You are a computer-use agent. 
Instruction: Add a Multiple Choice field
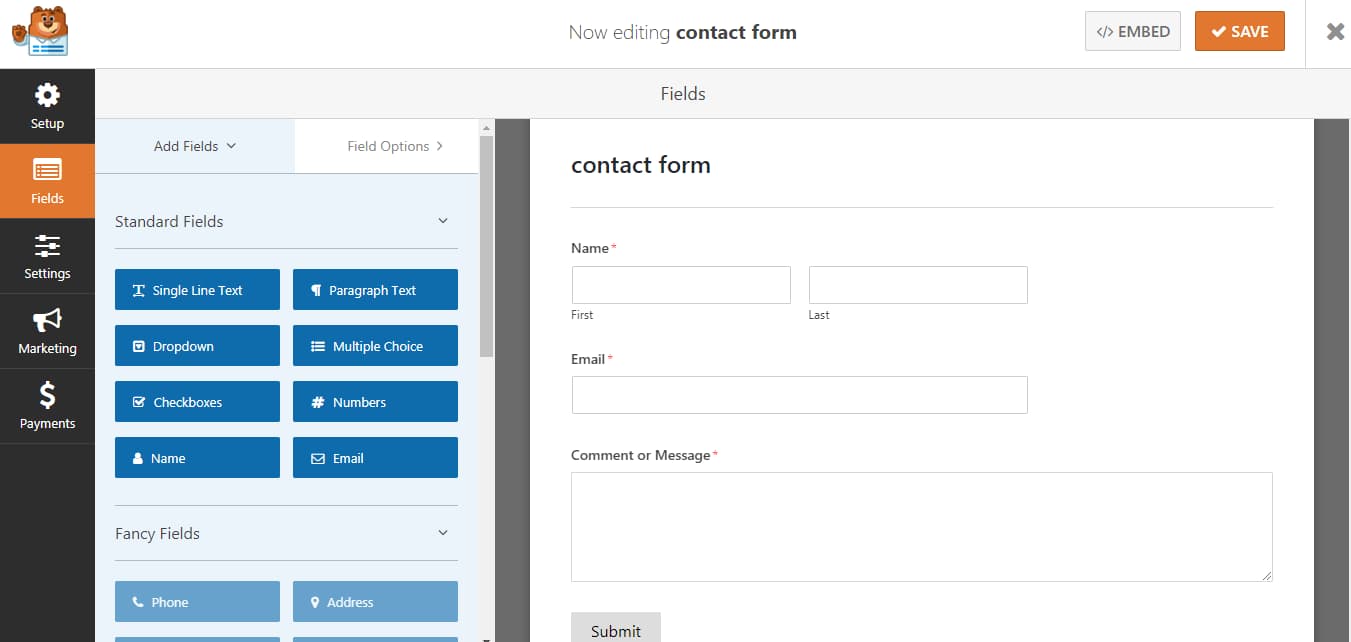375,345
